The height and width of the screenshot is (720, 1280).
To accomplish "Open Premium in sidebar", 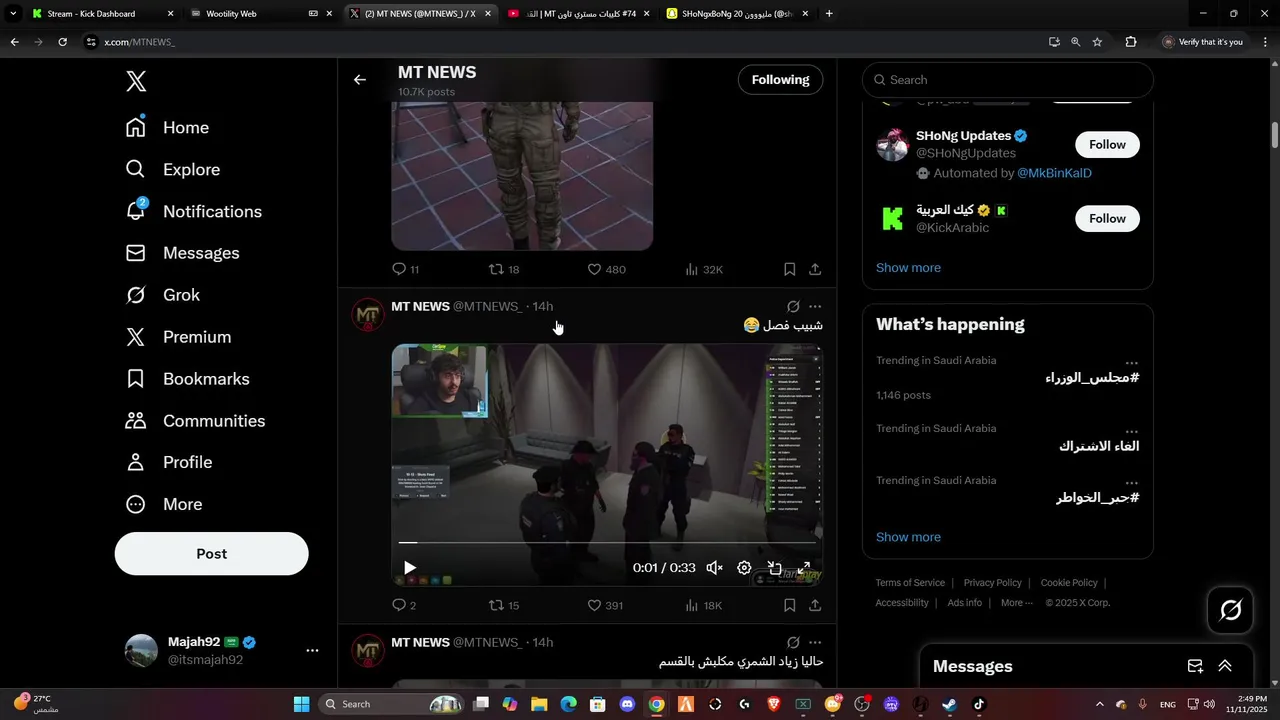I will tap(179, 337).
